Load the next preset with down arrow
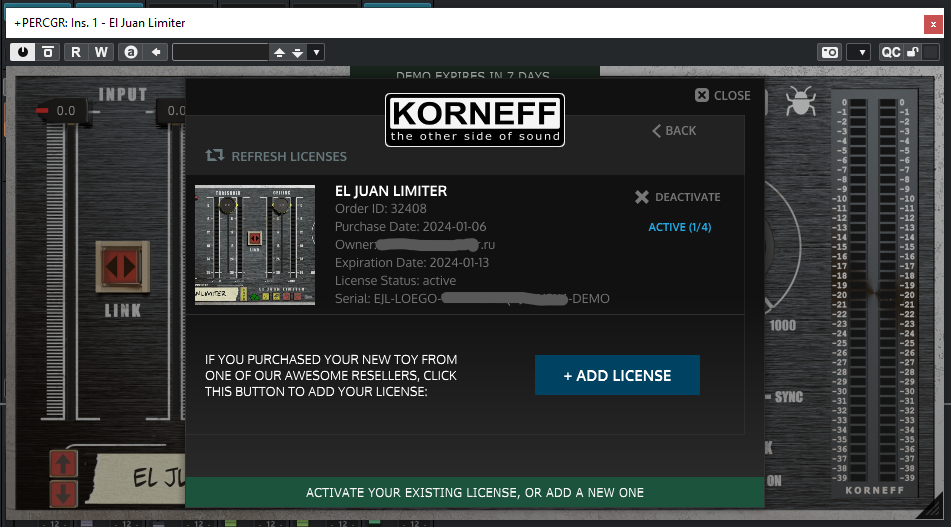The image size is (951, 527). point(297,53)
